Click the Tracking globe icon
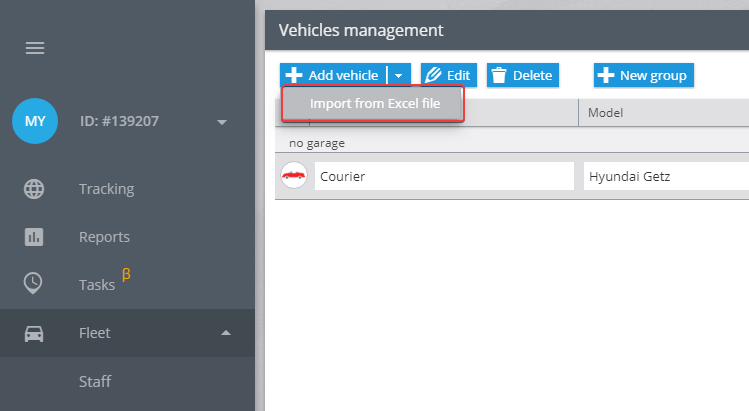 pos(34,189)
